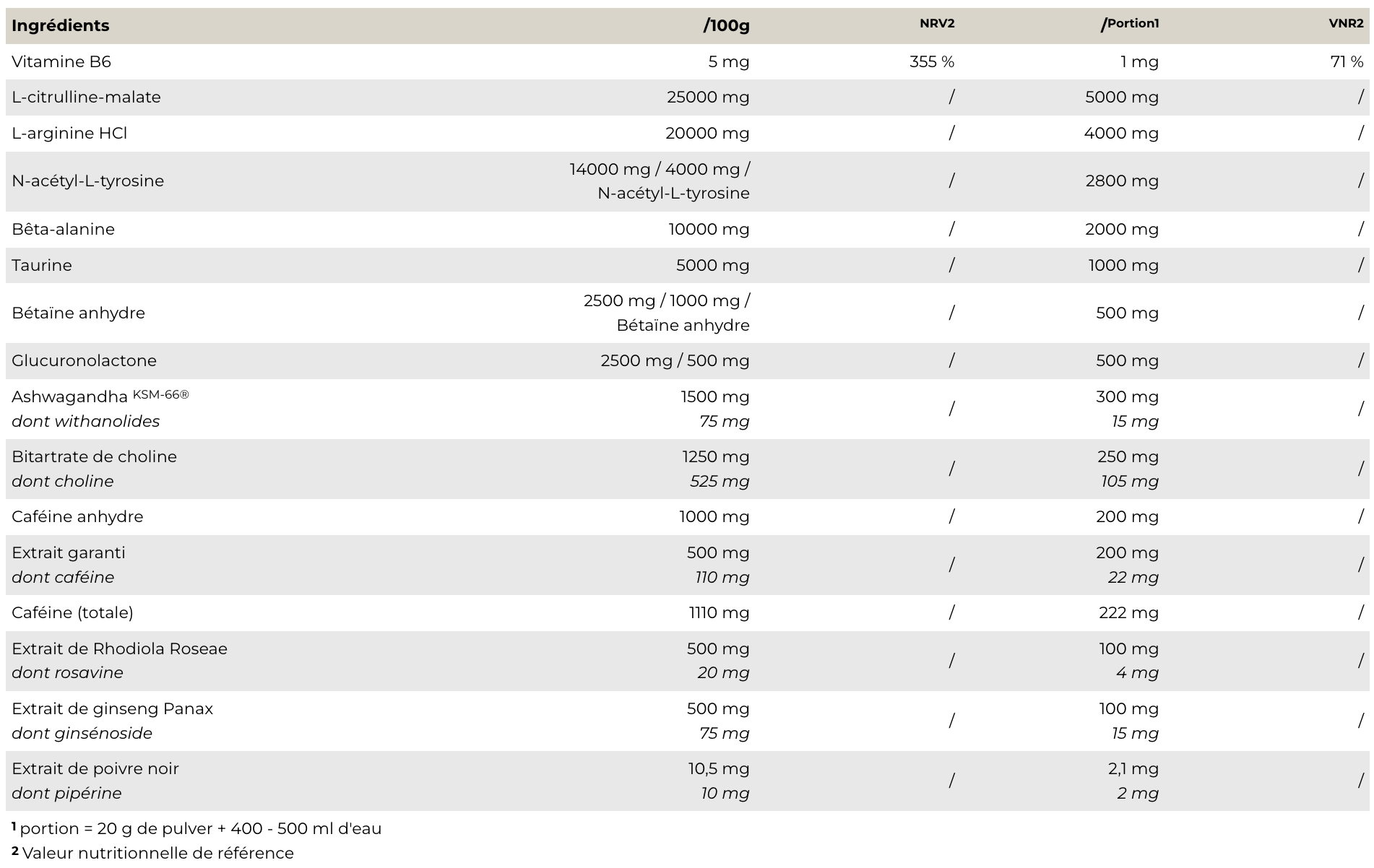Click the 20000 mg L-arginine HCl value
This screenshot has height=868, width=1374.
pyautogui.click(x=707, y=133)
